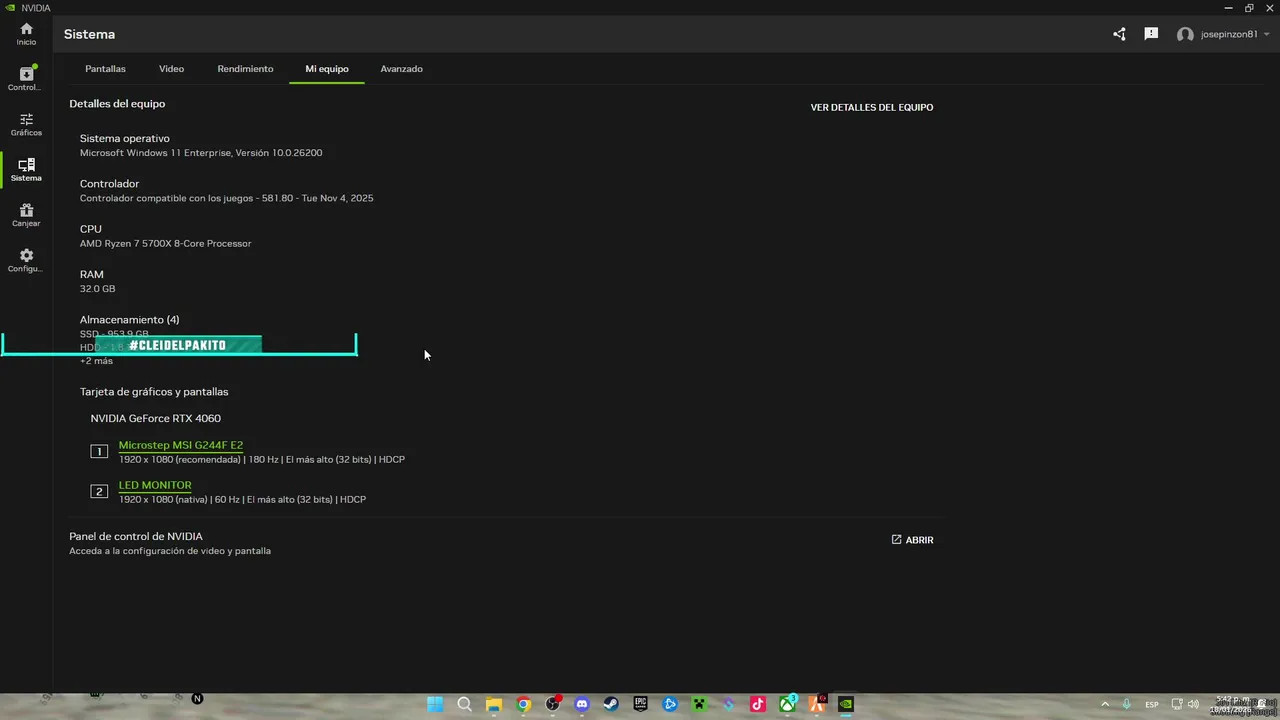Open taskbar Search

tap(464, 704)
